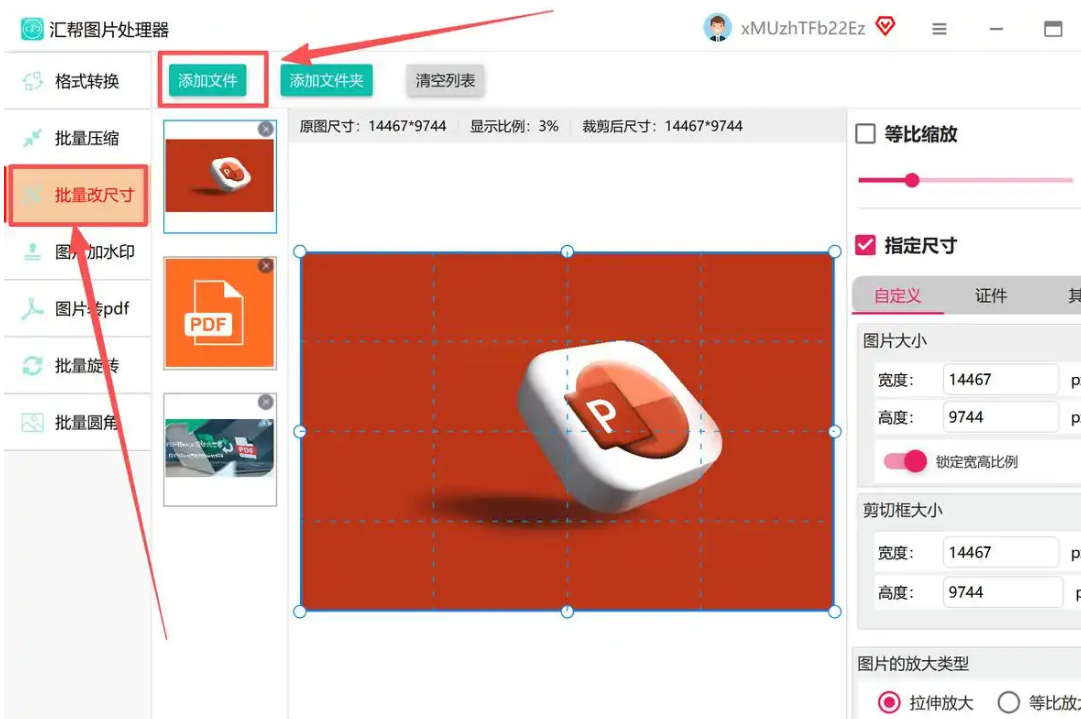Open 格式转换 in the sidebar
1081x719 pixels.
click(77, 81)
